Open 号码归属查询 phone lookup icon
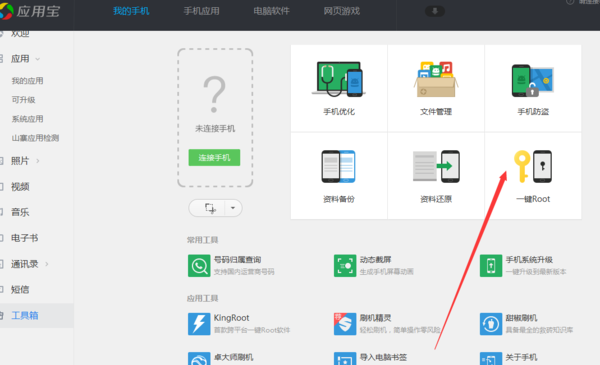This screenshot has height=365, width=600. 199,266
